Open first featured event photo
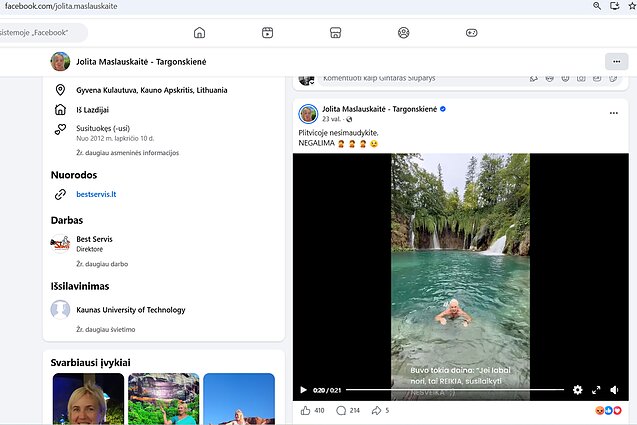Screen dimensions: 637x425 [88, 399]
